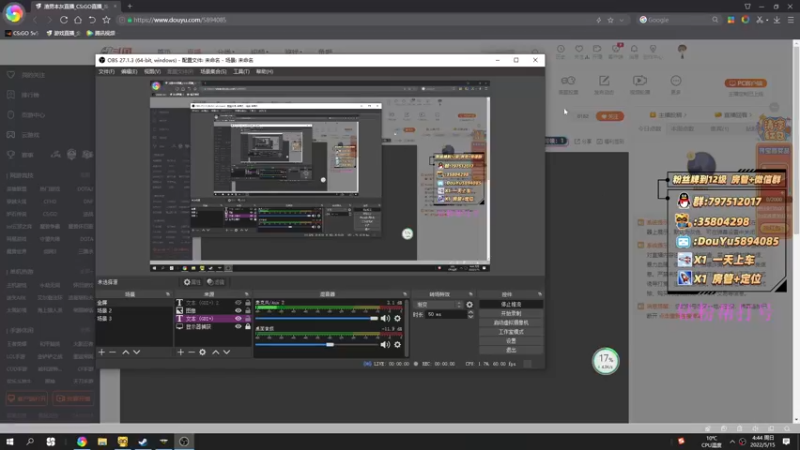This screenshot has height=450, width=800.
Task: Open Douyu user avatar in header
Action: pos(682,50)
